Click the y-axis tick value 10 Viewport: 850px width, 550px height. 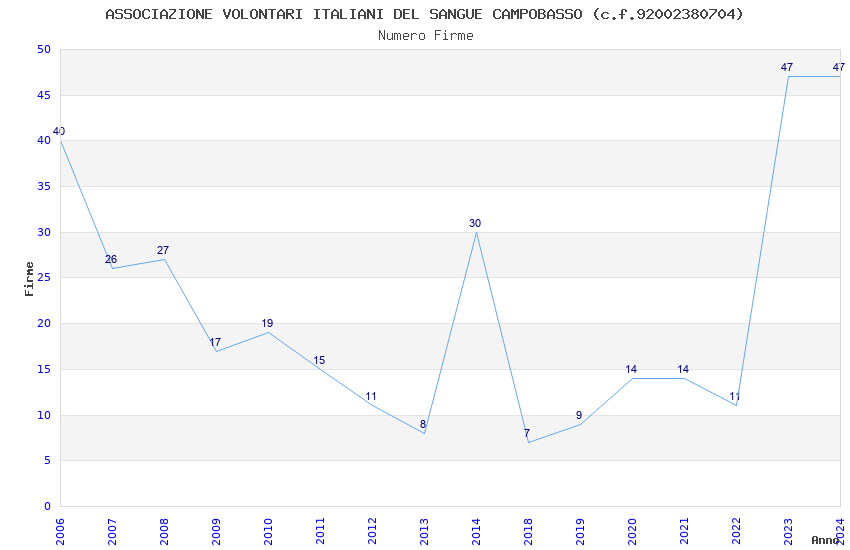[44, 416]
